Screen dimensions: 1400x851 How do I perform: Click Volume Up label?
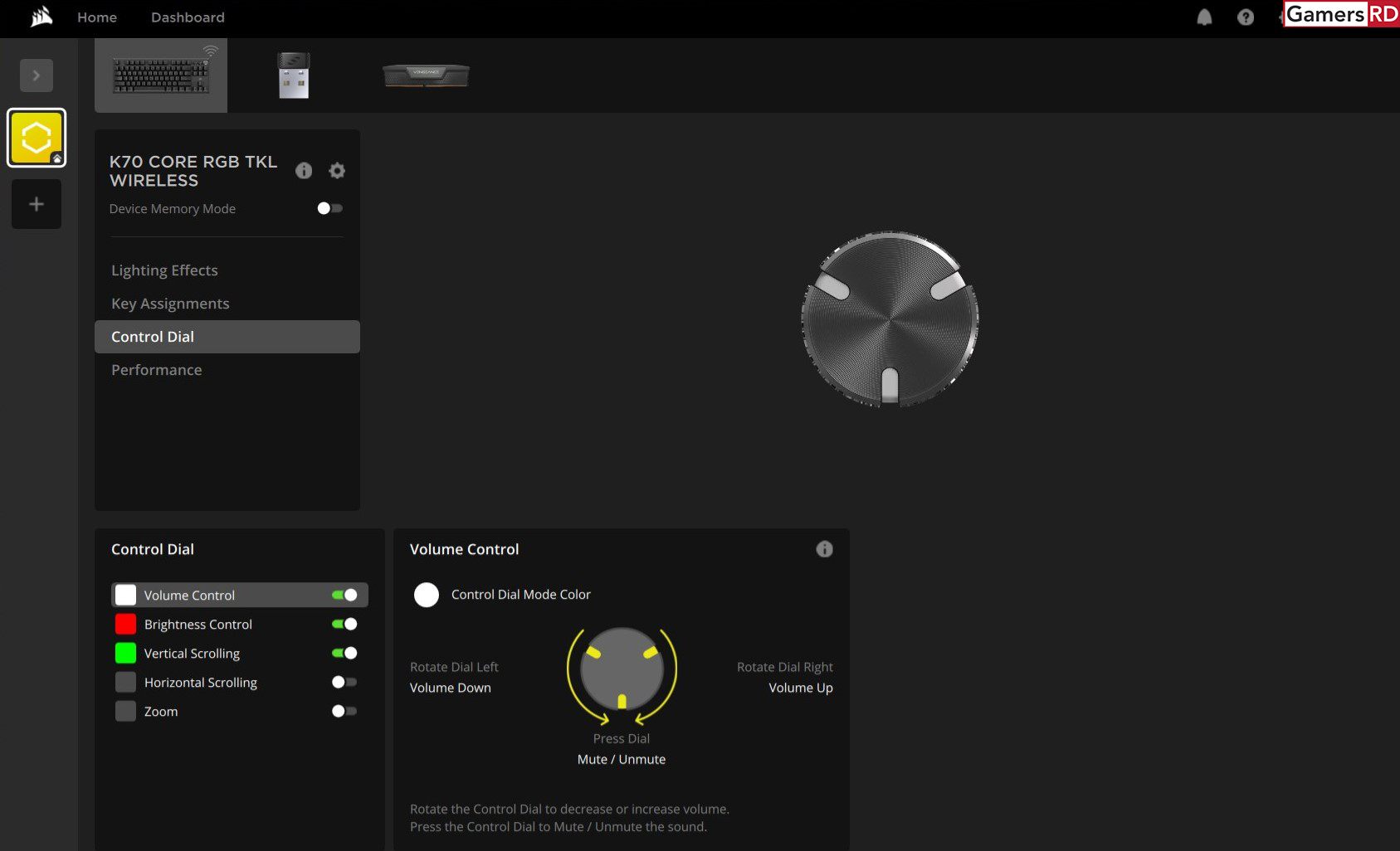[801, 688]
